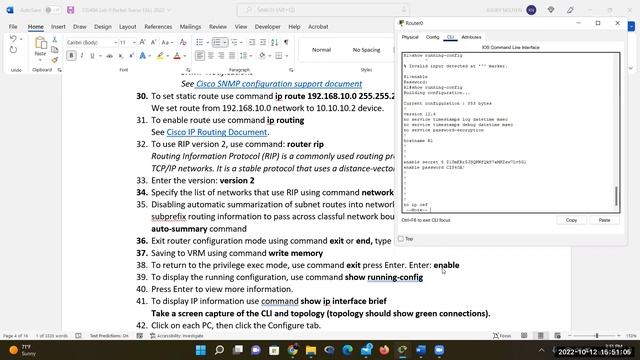Toggle Subscript formatting

coord(121,56)
